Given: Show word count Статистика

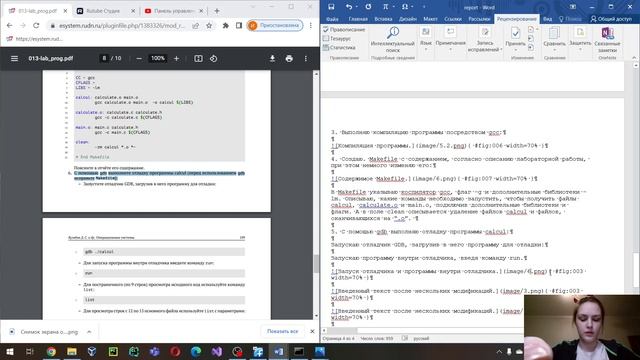Looking at the screenshot, I should [339, 48].
